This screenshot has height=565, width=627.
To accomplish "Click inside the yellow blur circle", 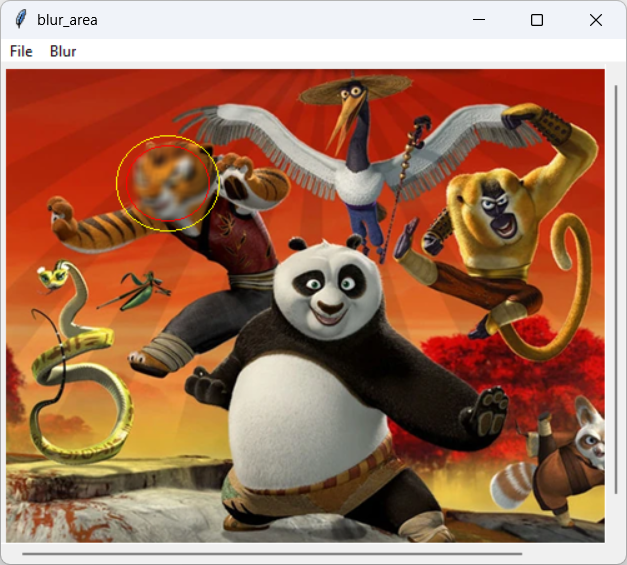I will point(167,183).
